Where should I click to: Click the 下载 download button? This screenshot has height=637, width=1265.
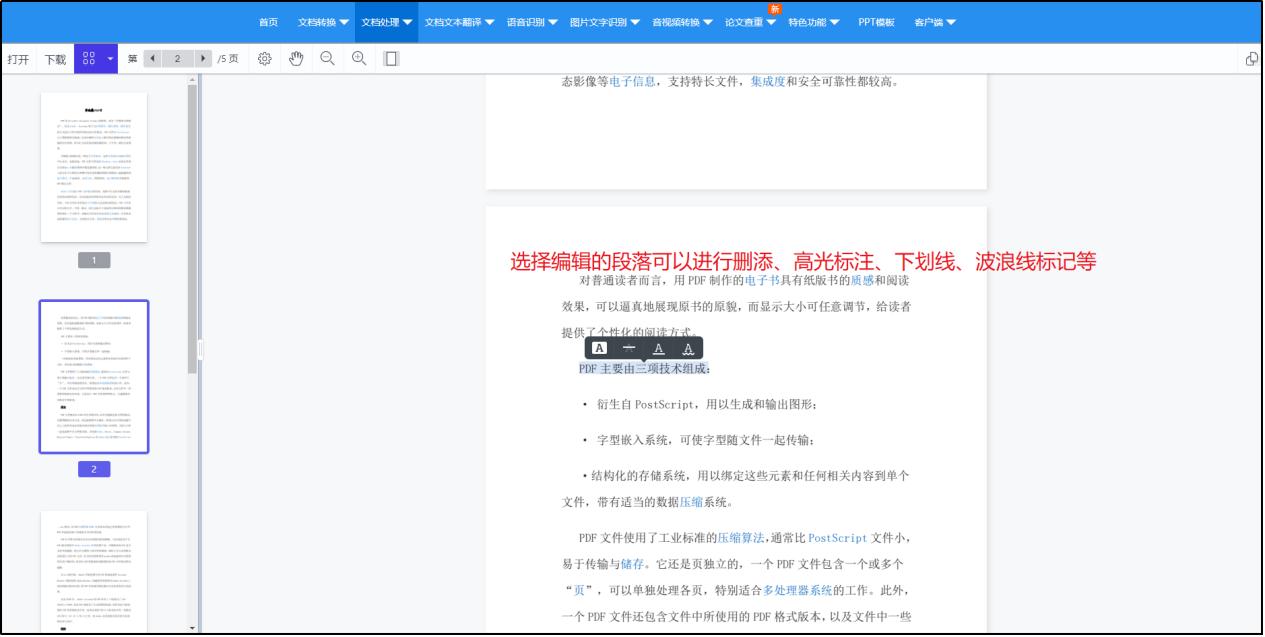pyautogui.click(x=55, y=58)
